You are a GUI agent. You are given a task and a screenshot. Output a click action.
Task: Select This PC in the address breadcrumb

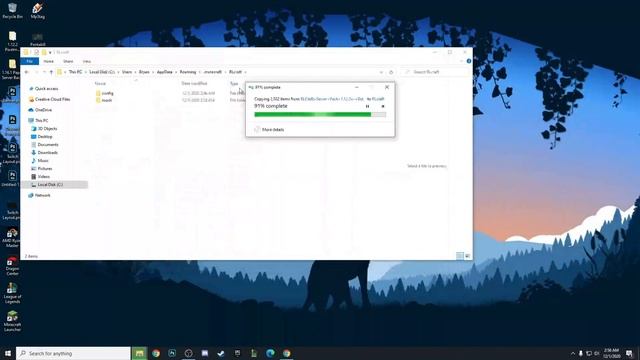pyautogui.click(x=76, y=72)
